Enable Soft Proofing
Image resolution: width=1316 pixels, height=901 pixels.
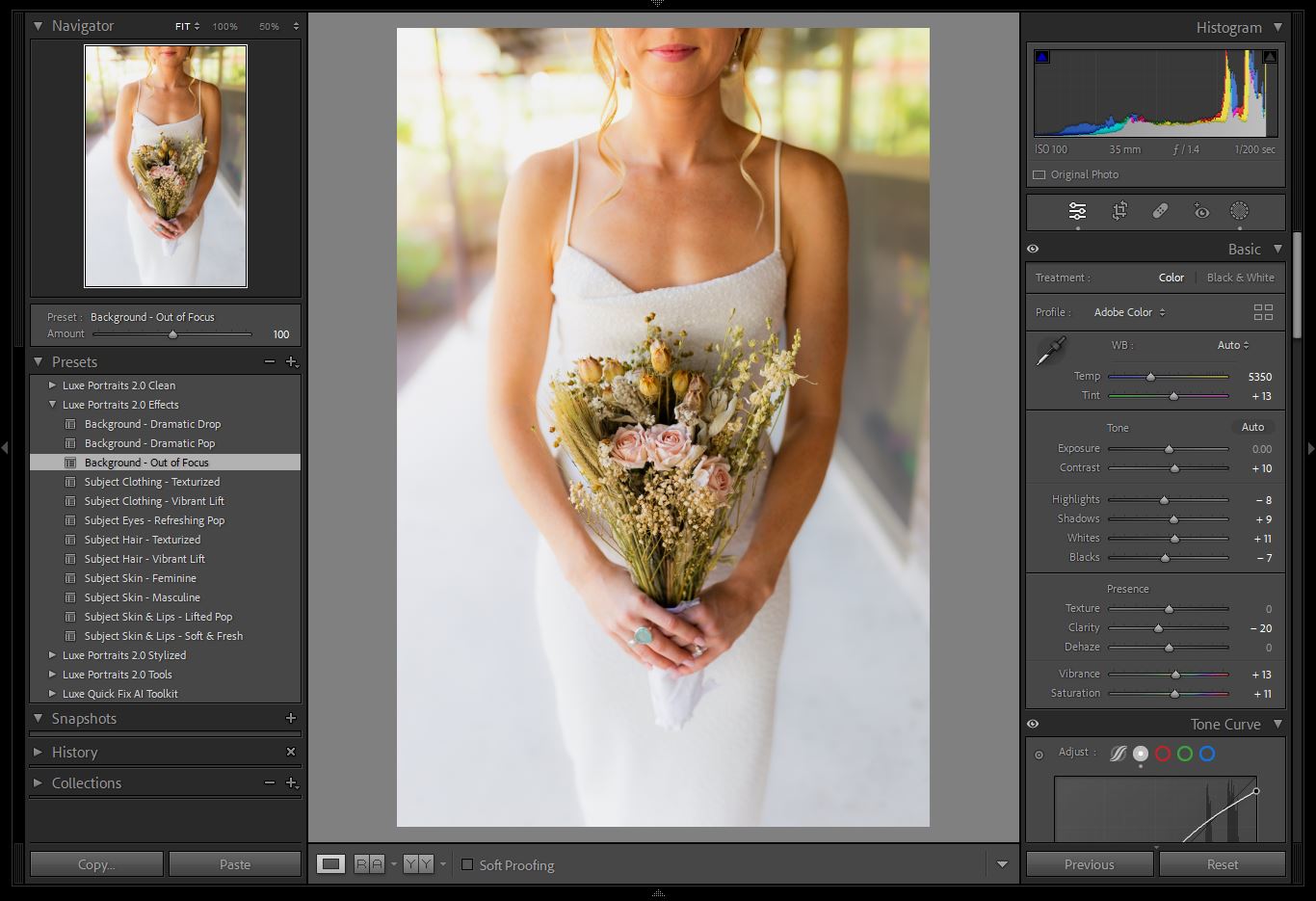tap(467, 865)
